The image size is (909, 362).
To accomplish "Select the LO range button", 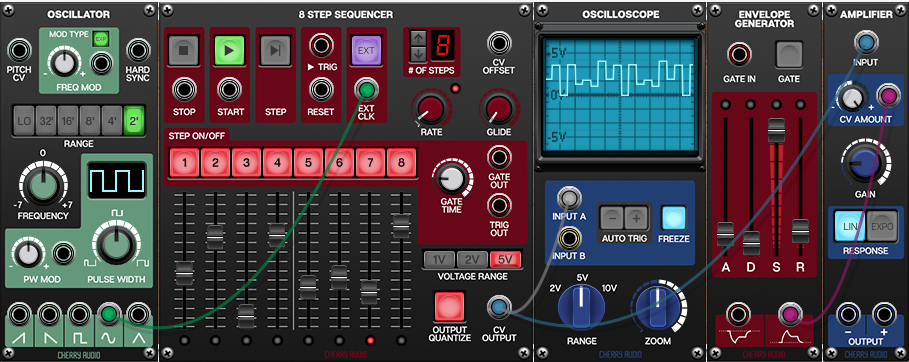I will coord(24,121).
